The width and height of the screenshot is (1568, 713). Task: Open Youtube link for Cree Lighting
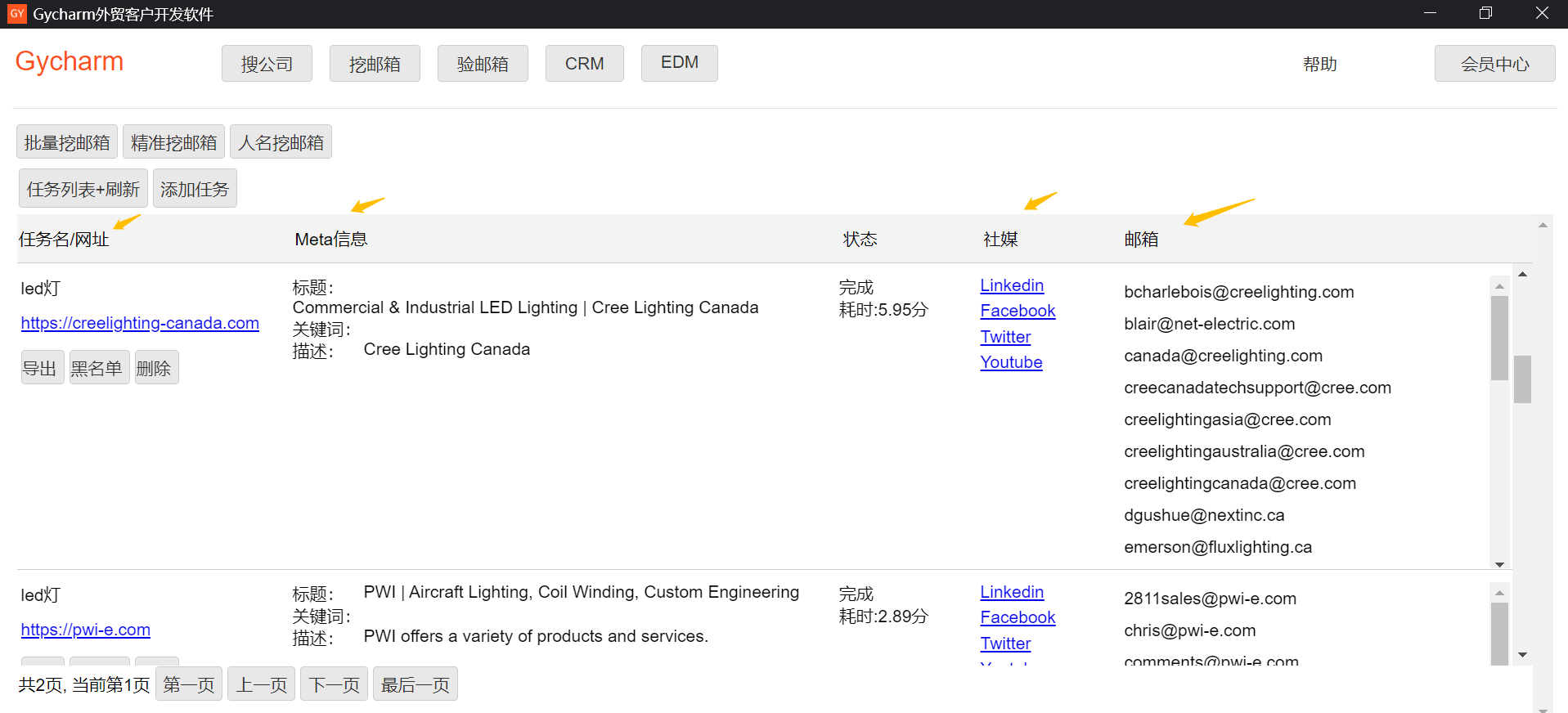tap(1011, 362)
